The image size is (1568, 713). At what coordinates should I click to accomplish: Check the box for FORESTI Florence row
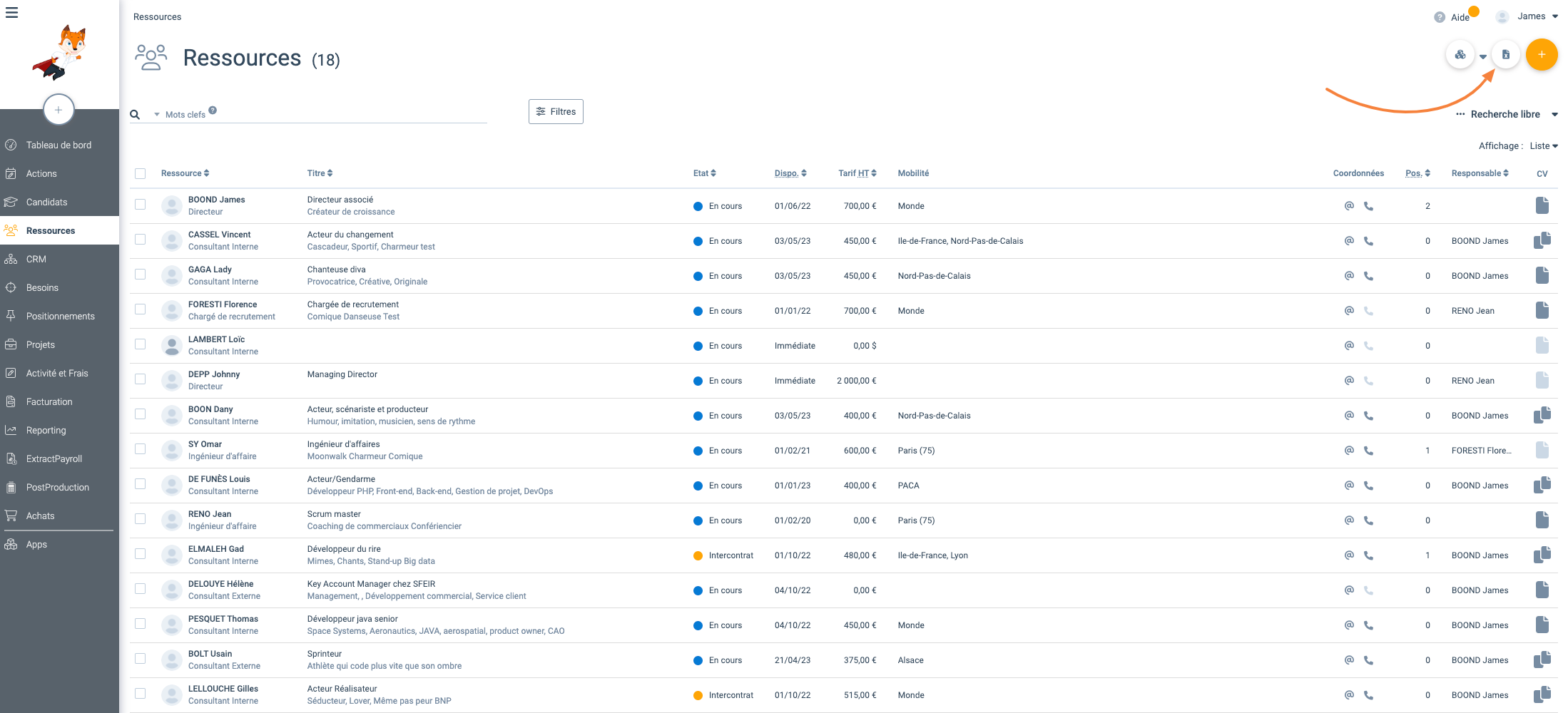point(141,309)
